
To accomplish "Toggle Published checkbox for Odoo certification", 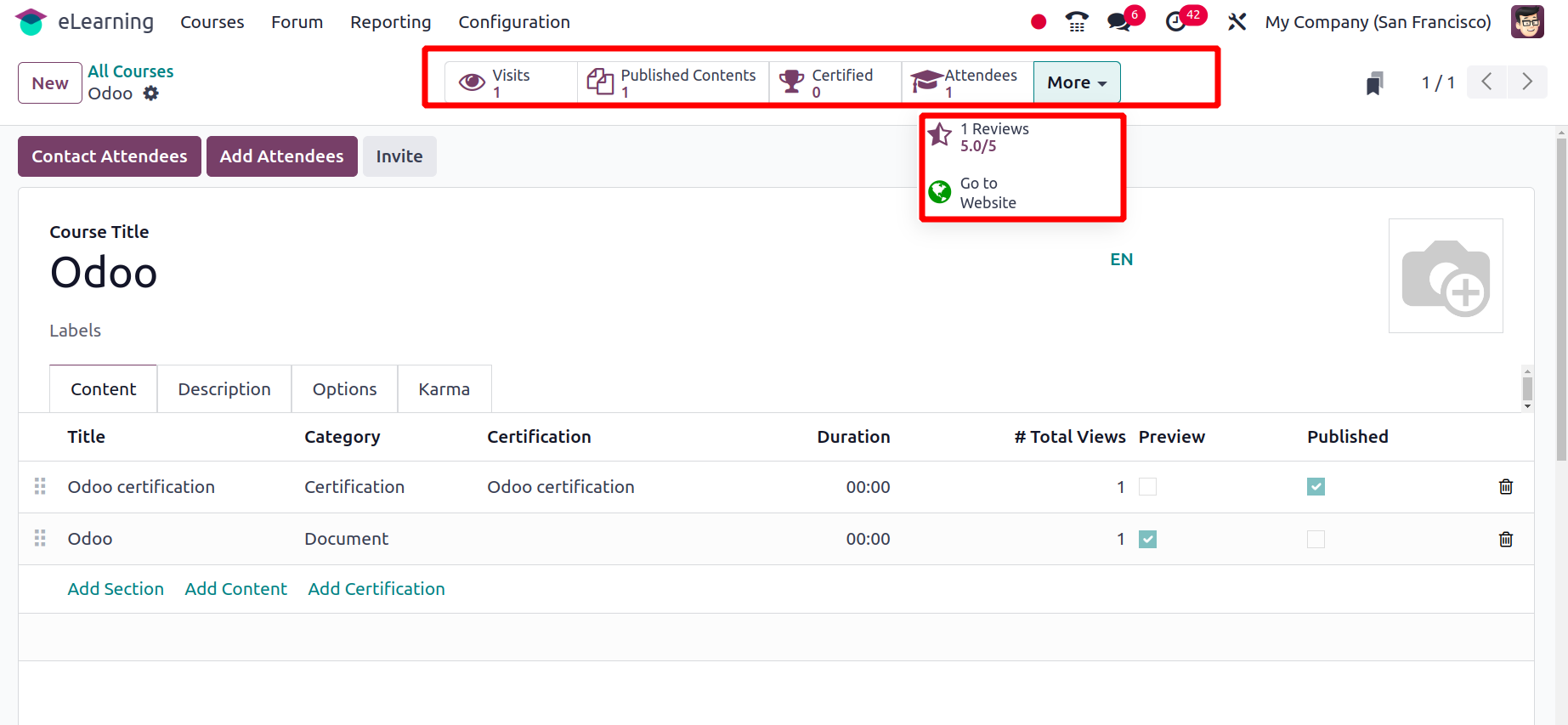I will click(1316, 487).
